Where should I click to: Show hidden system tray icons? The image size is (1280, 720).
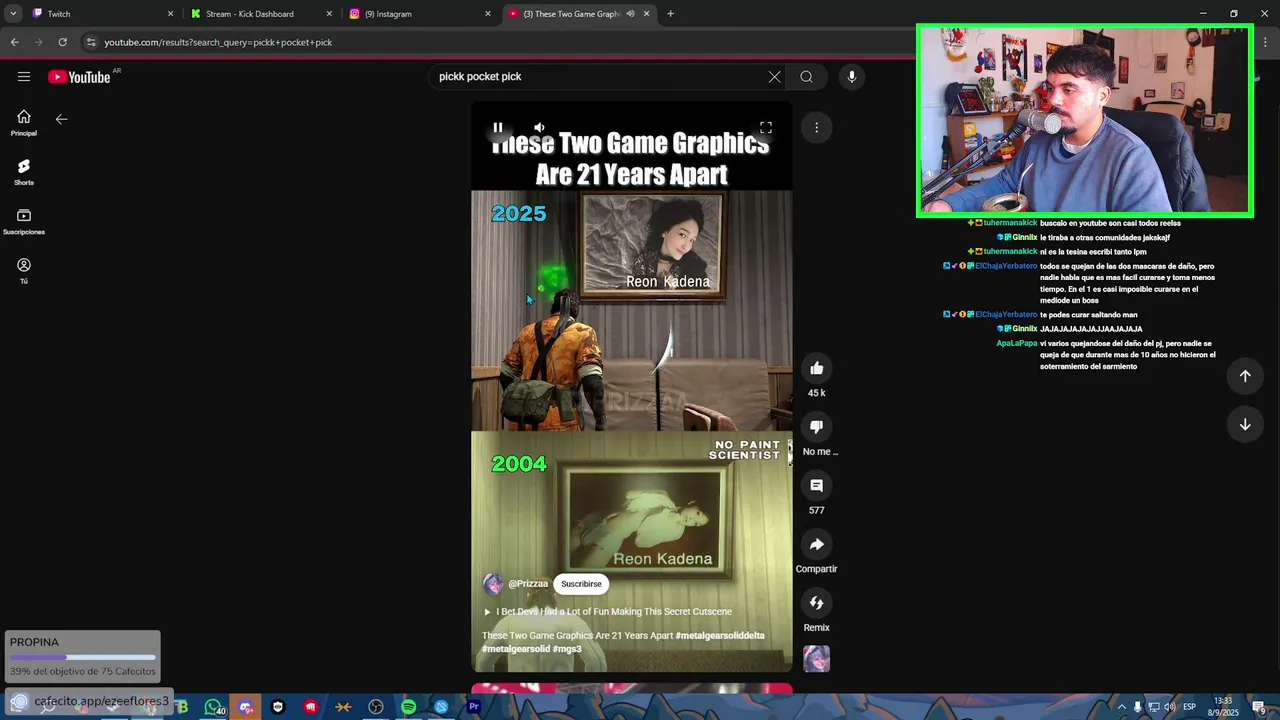[1121, 707]
